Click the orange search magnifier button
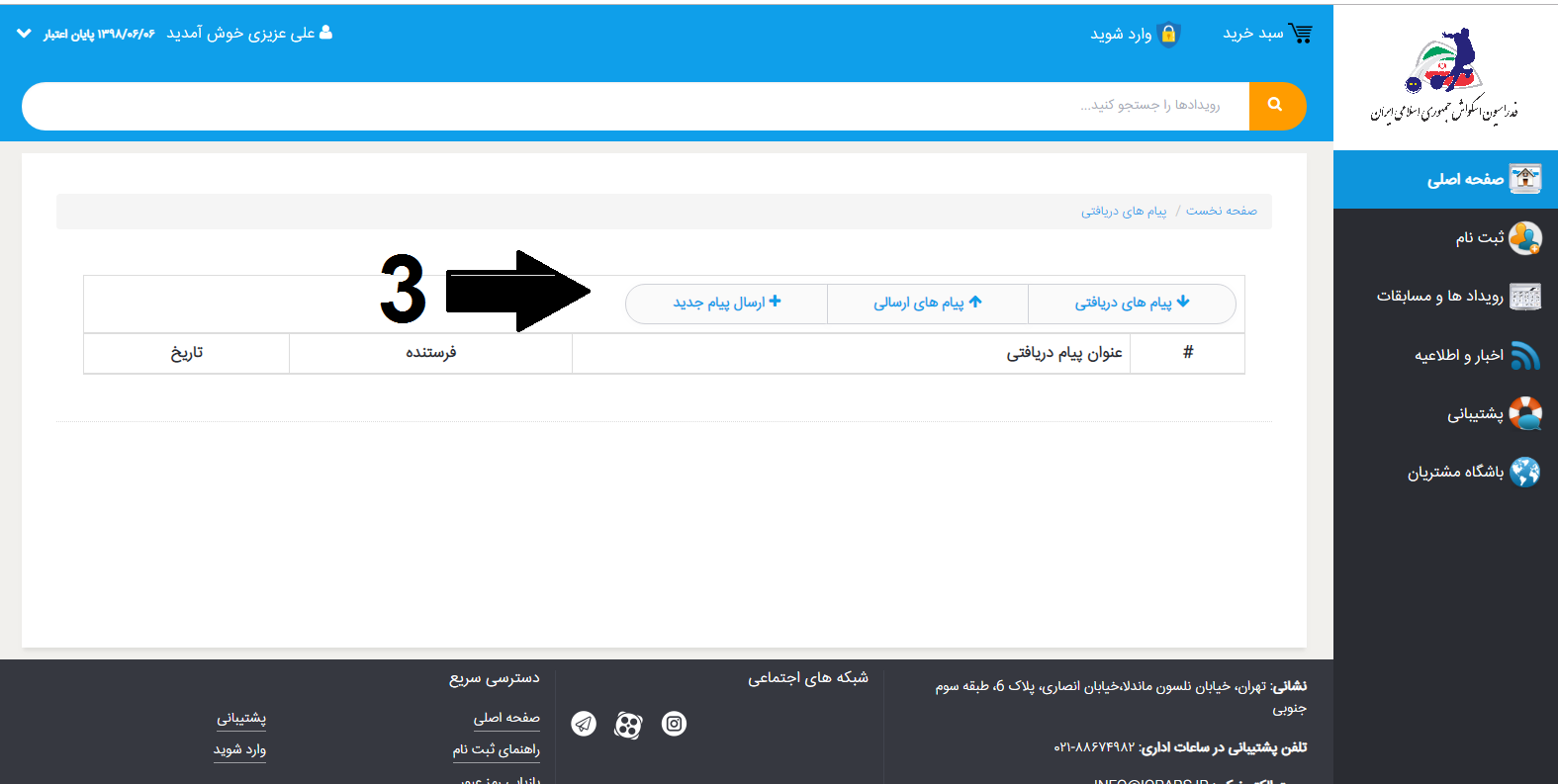The height and width of the screenshot is (784, 1558). pyautogui.click(x=1276, y=105)
